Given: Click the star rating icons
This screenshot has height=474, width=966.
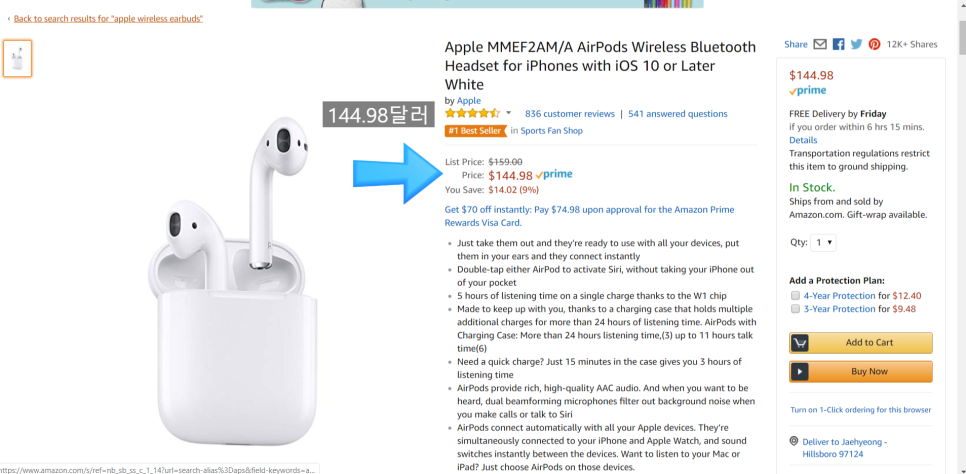Looking at the screenshot, I should [x=472, y=114].
